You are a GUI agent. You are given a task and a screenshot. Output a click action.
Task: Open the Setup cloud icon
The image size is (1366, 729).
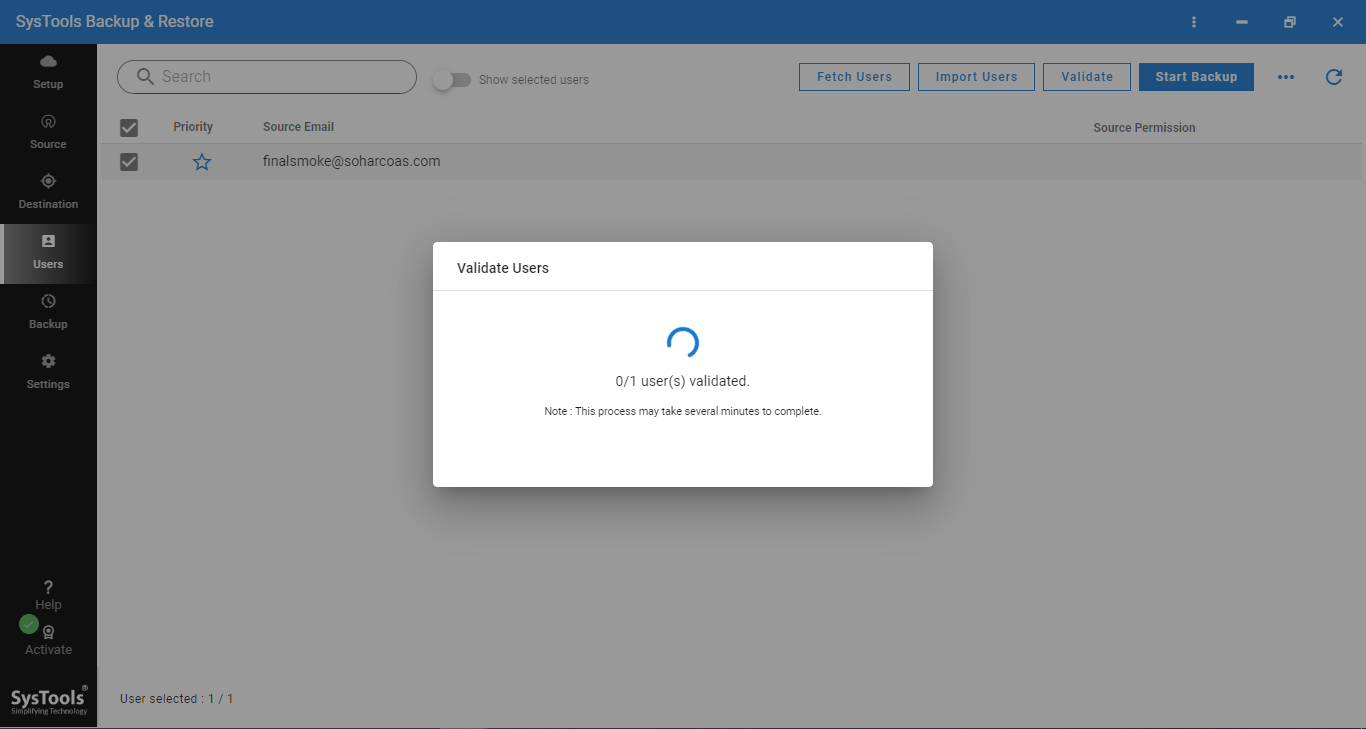pos(48,63)
